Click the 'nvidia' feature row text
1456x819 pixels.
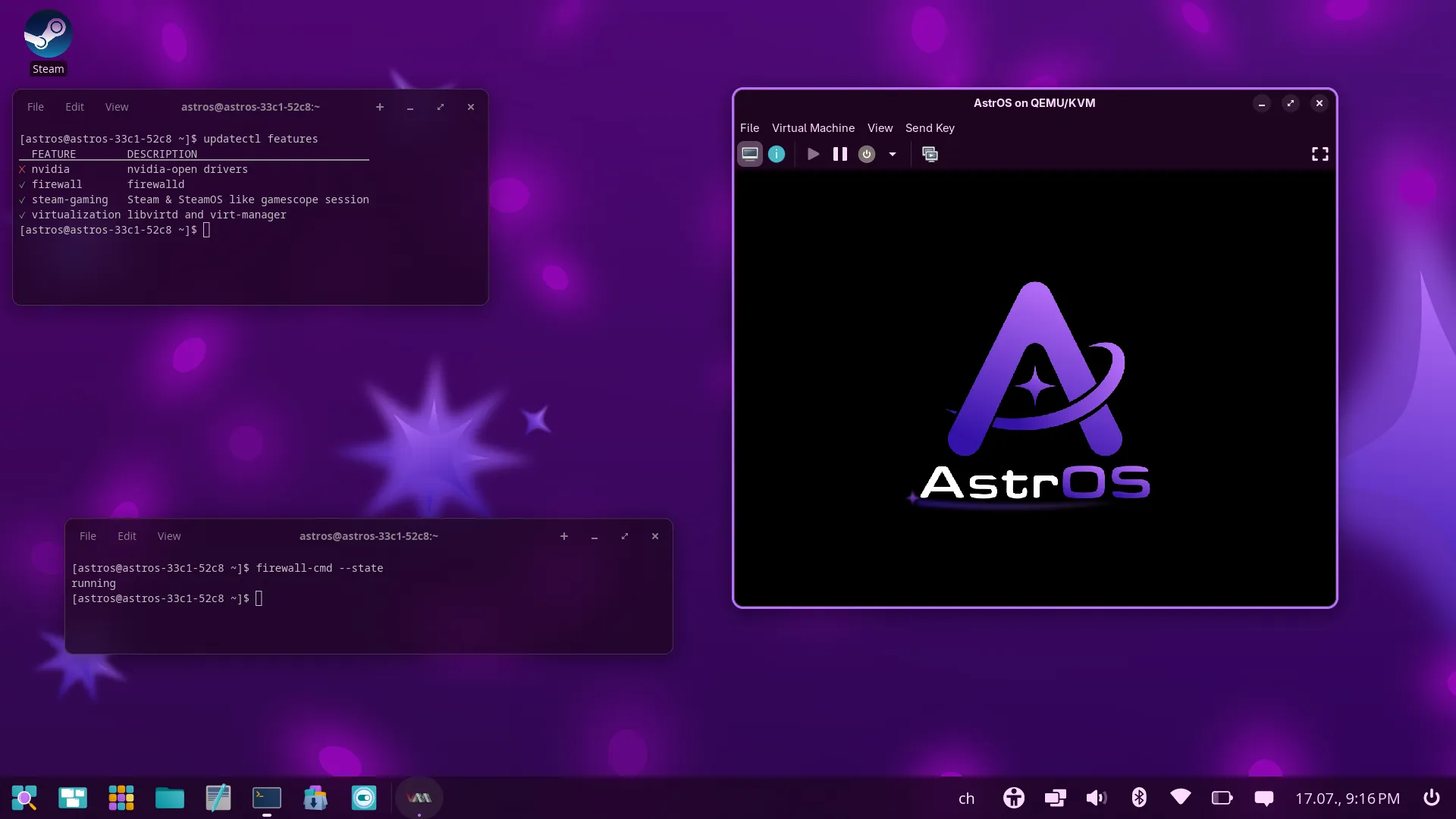[51, 169]
